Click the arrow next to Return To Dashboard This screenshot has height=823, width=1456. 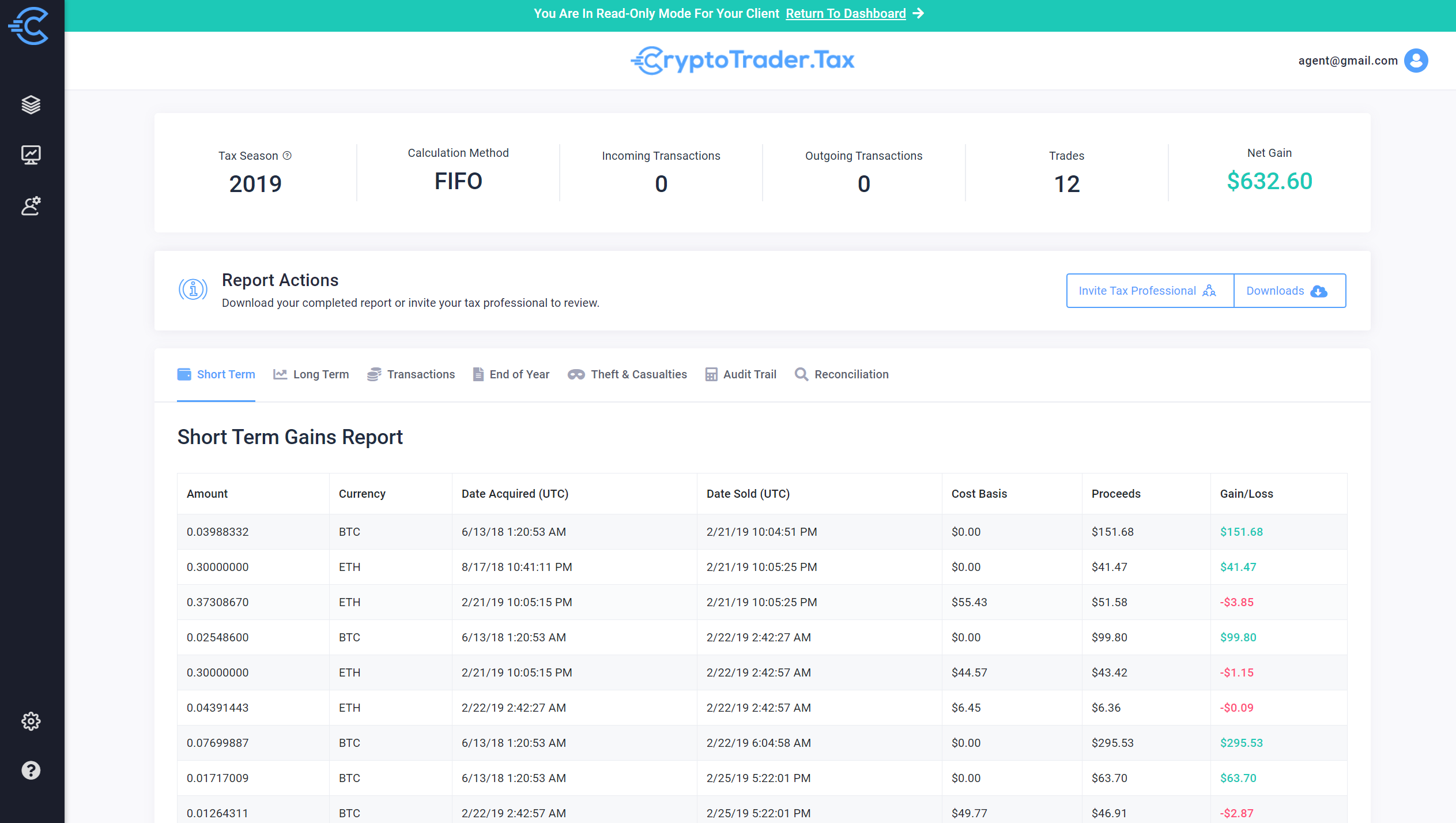pos(918,13)
